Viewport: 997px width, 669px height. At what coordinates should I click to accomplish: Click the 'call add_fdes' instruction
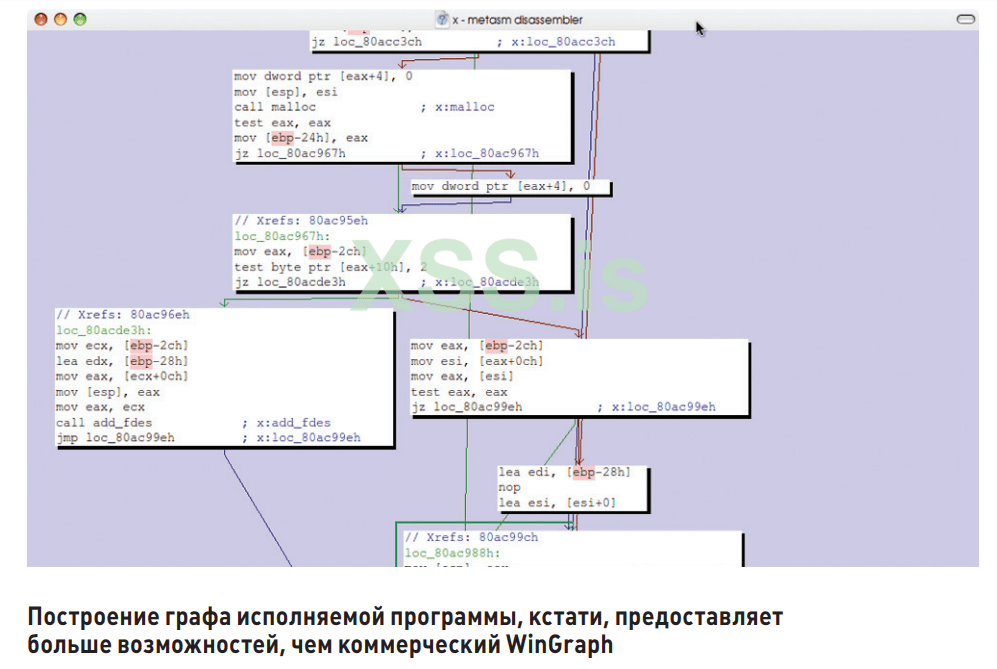click(x=104, y=423)
